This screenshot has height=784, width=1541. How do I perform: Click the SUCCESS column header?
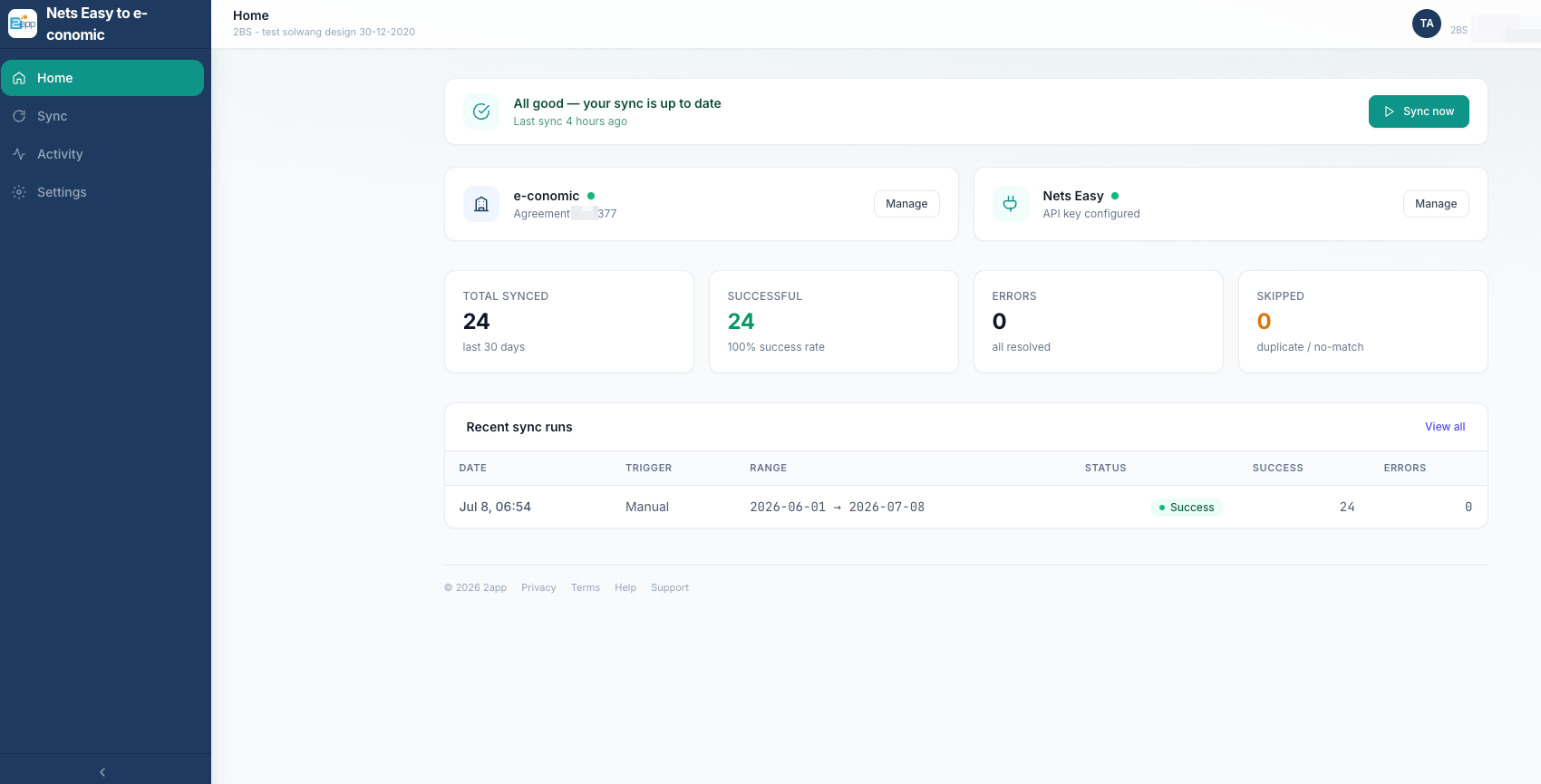coord(1278,469)
